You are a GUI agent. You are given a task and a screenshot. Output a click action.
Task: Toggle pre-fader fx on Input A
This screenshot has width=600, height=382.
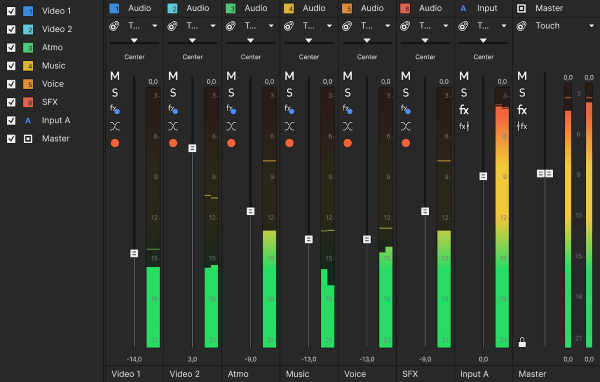click(x=464, y=126)
